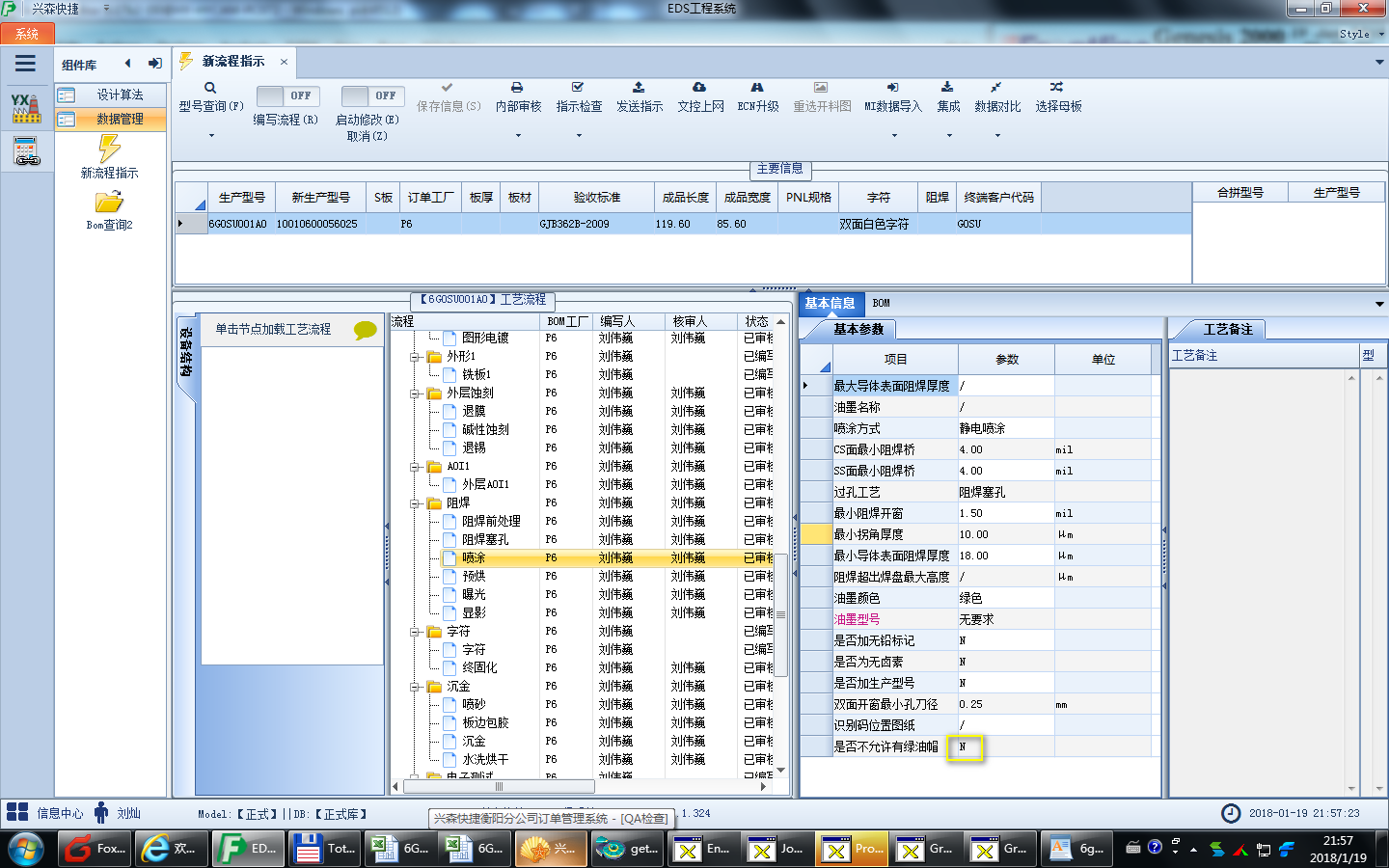Select the 基本参数 tab
Screen dimensions: 1389x868
coord(858,330)
